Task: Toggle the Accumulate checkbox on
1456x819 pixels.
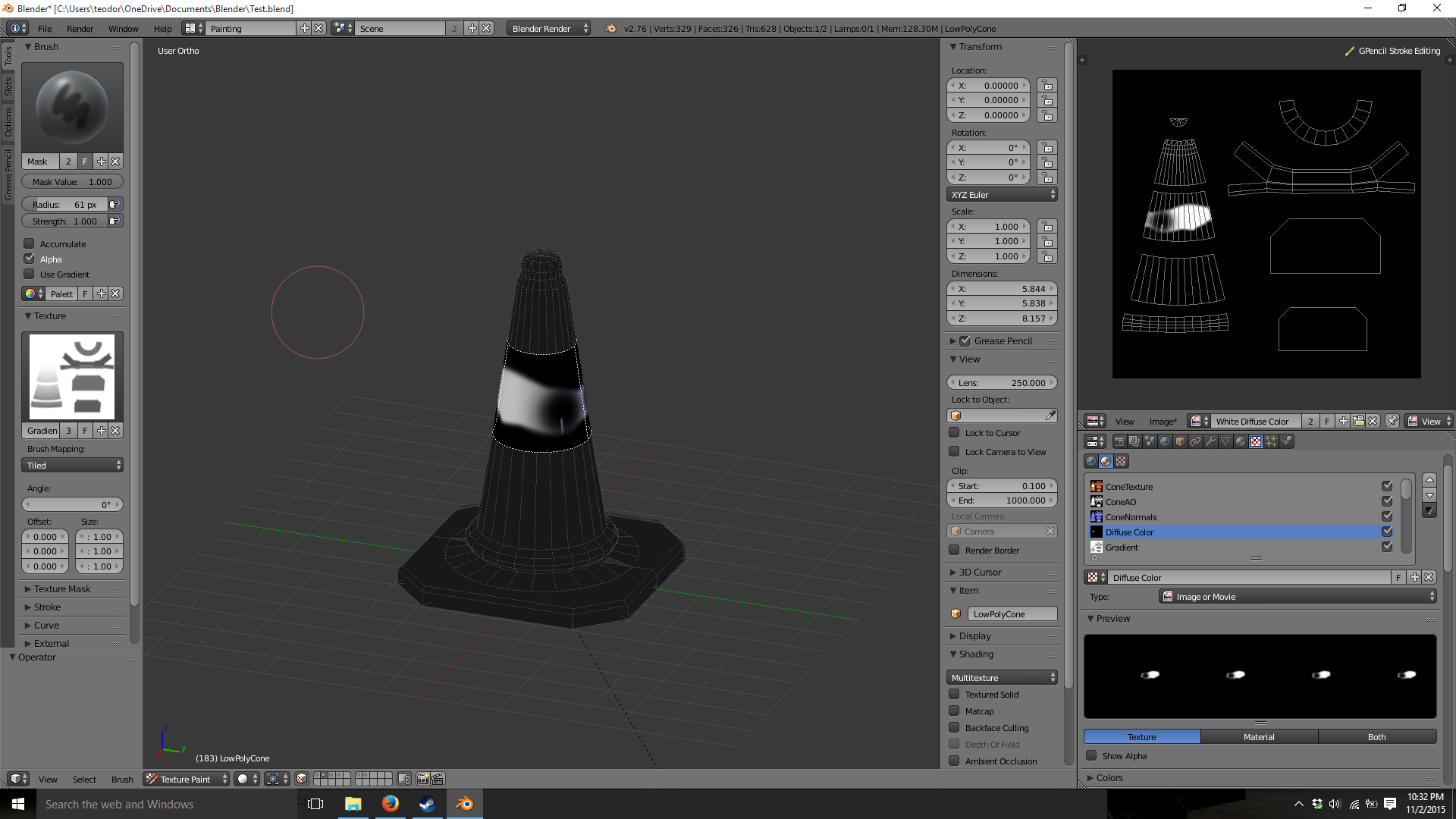Action: [x=29, y=243]
